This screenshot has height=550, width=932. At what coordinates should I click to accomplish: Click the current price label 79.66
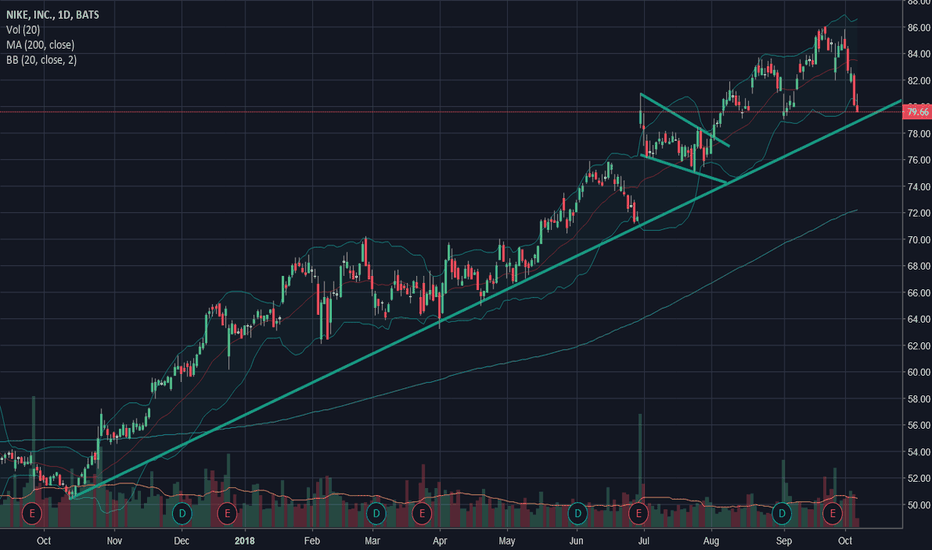click(x=917, y=112)
